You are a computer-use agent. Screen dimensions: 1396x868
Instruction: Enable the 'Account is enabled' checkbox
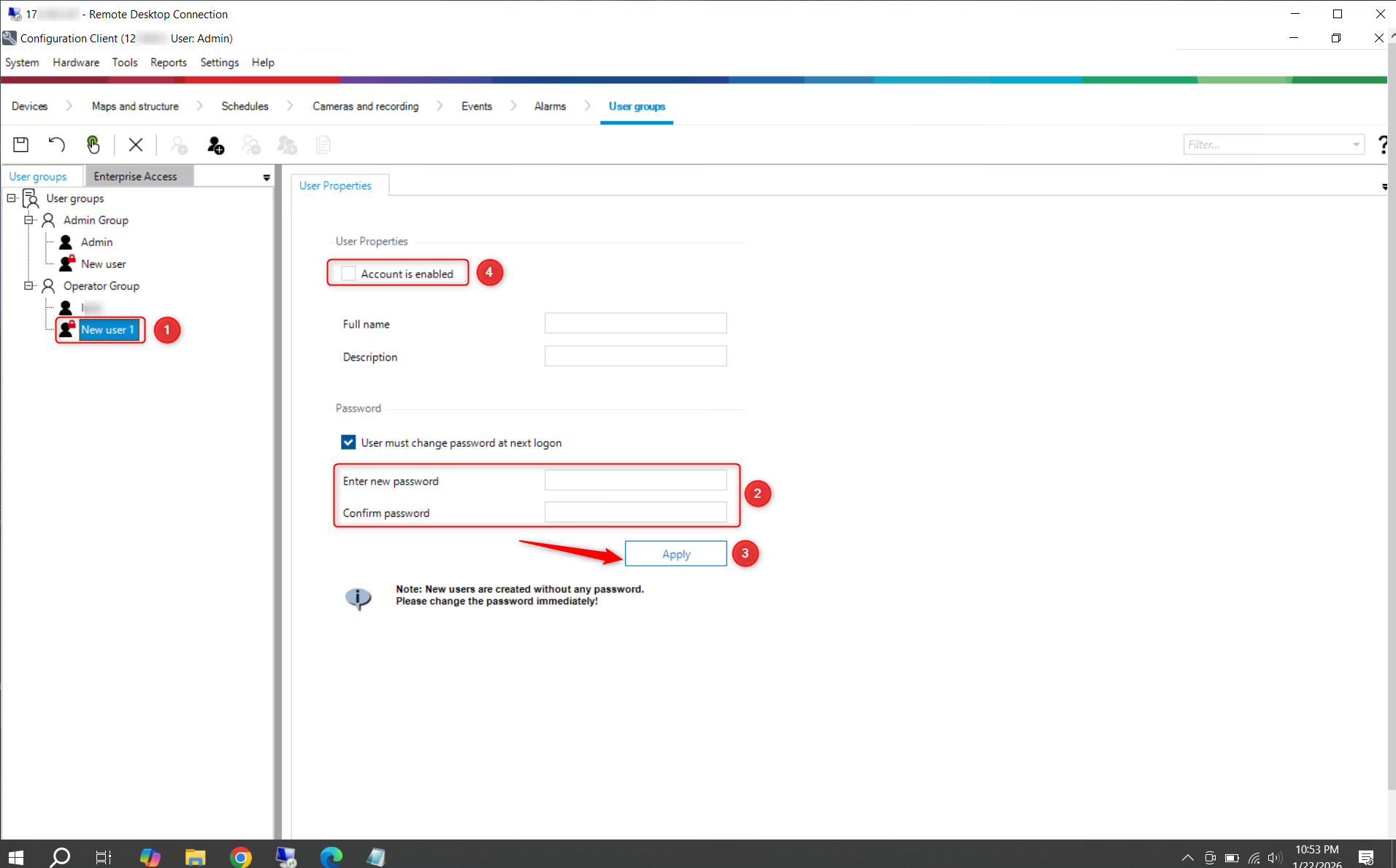349,274
